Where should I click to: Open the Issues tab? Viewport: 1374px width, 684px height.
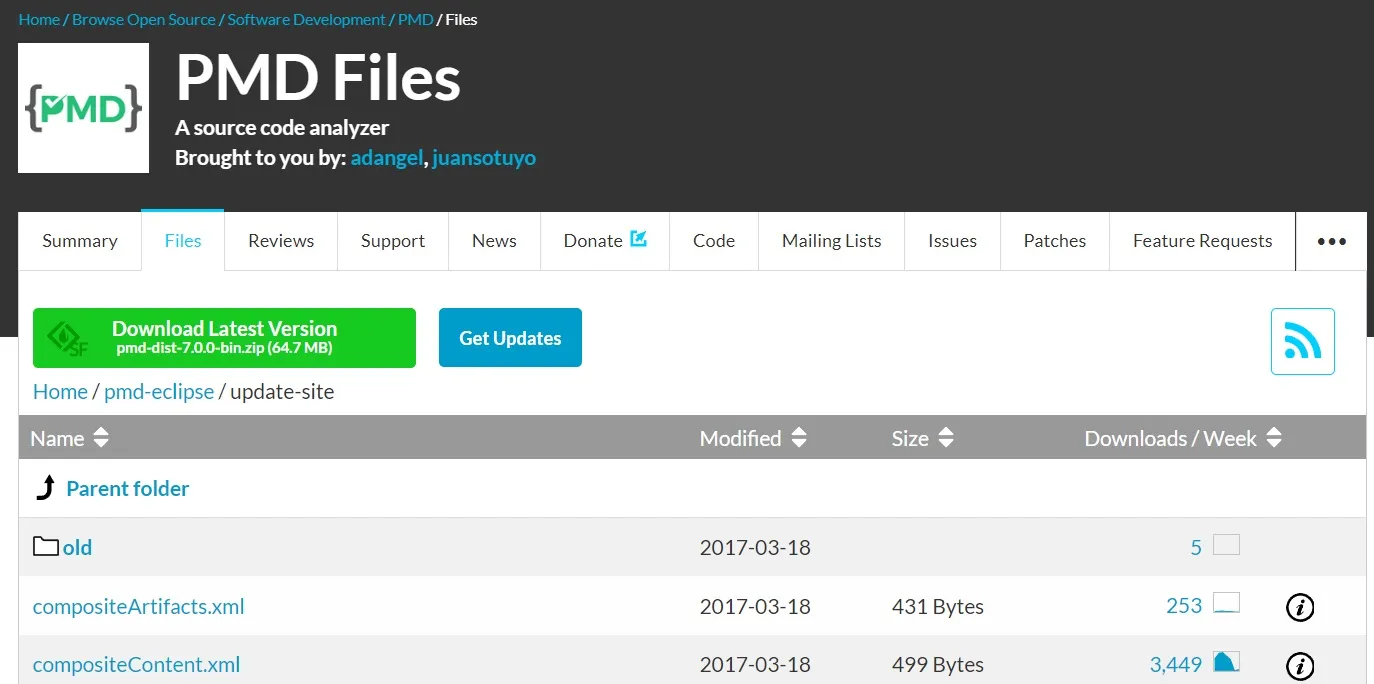[x=951, y=240]
